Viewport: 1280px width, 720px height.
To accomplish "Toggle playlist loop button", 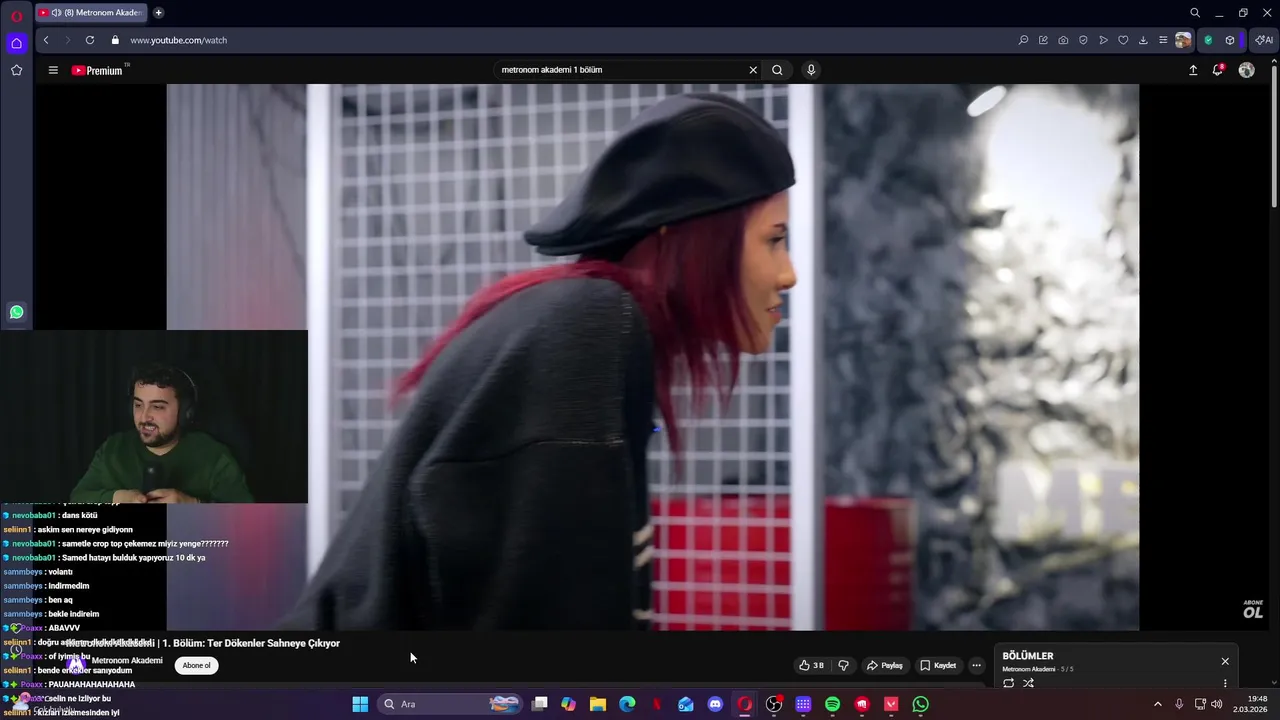I will tap(1009, 683).
